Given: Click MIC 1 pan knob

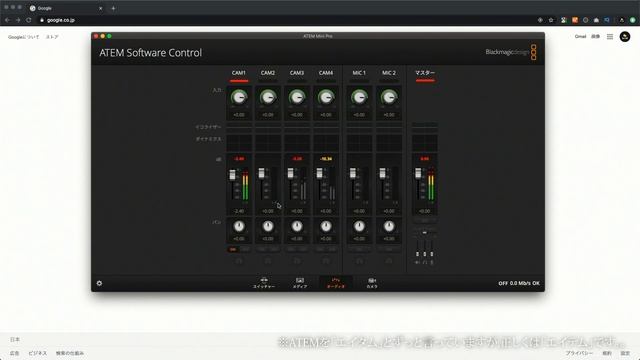Looking at the screenshot, I should point(360,226).
